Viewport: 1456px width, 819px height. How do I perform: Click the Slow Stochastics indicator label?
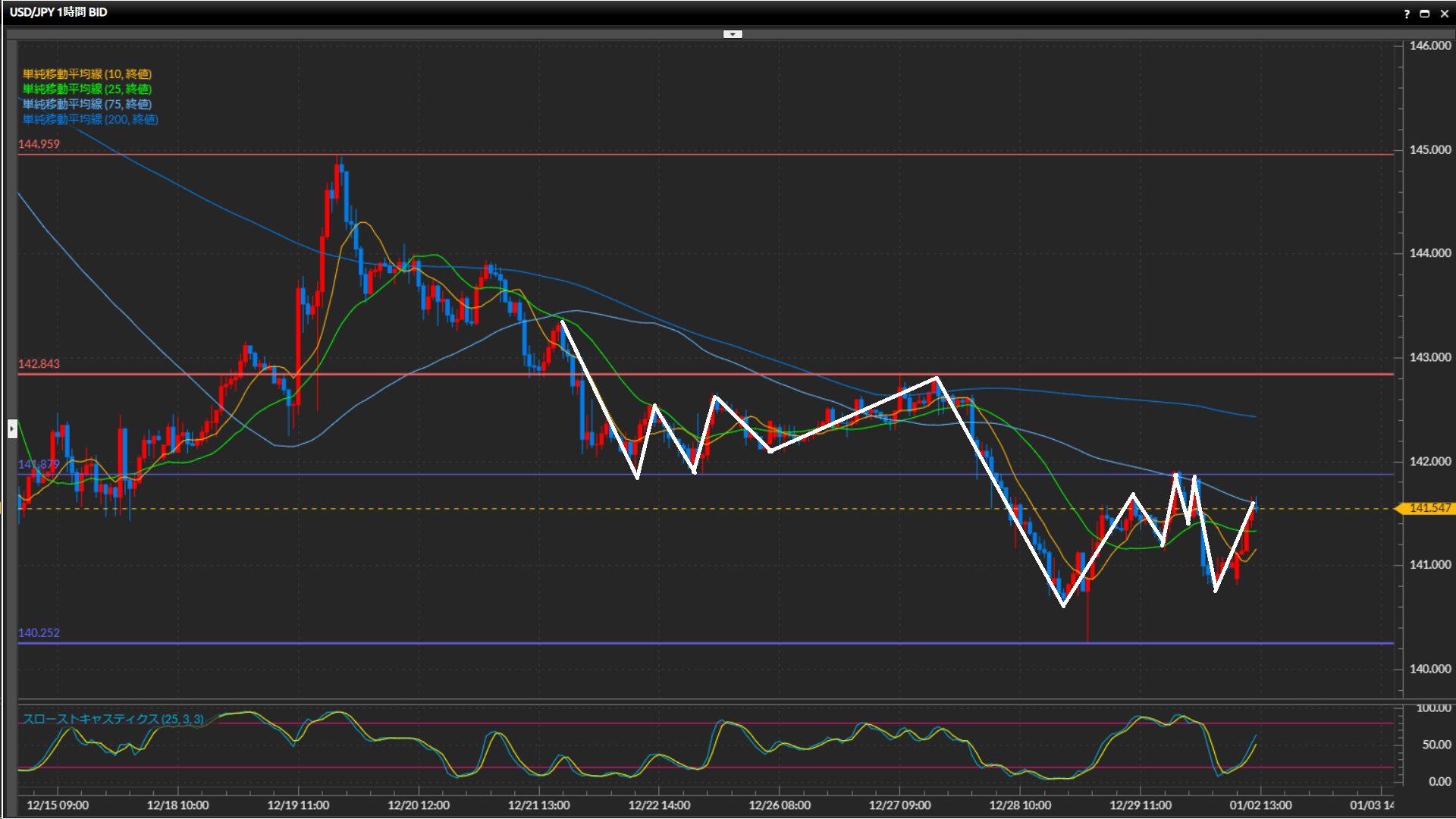coord(113,719)
